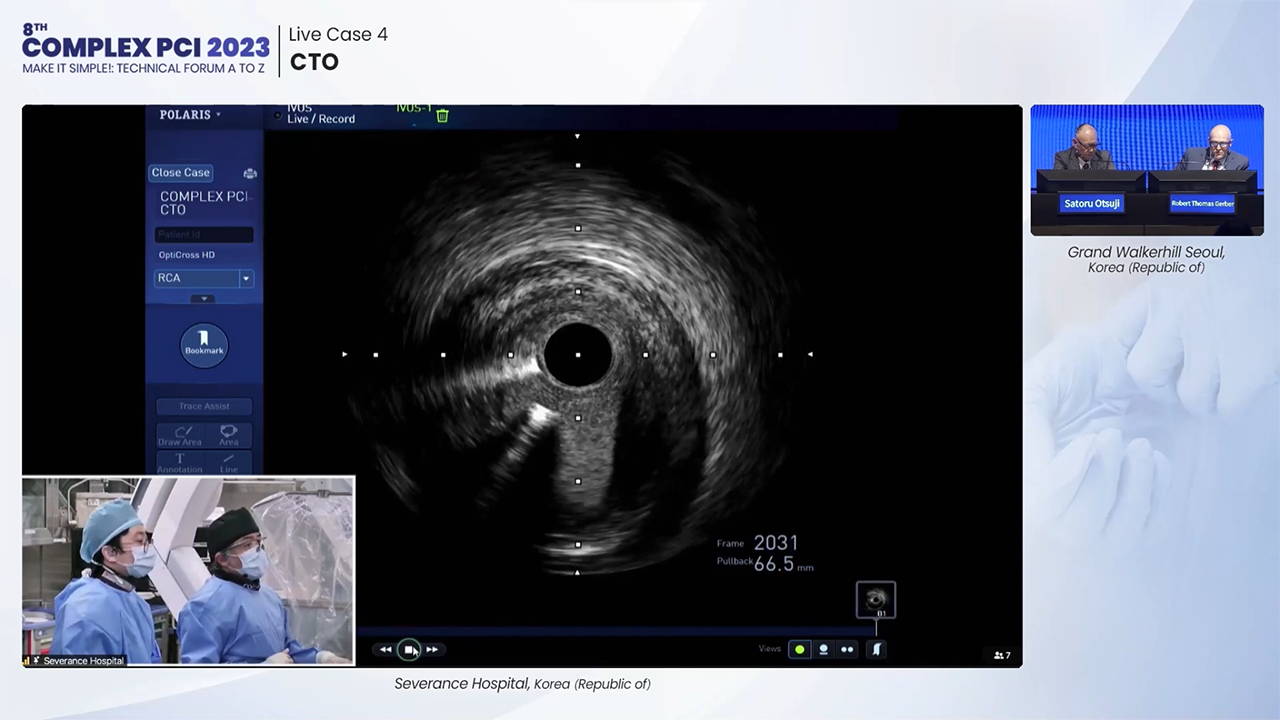Click the Close Case button
The height and width of the screenshot is (720, 1280).
[181, 173]
